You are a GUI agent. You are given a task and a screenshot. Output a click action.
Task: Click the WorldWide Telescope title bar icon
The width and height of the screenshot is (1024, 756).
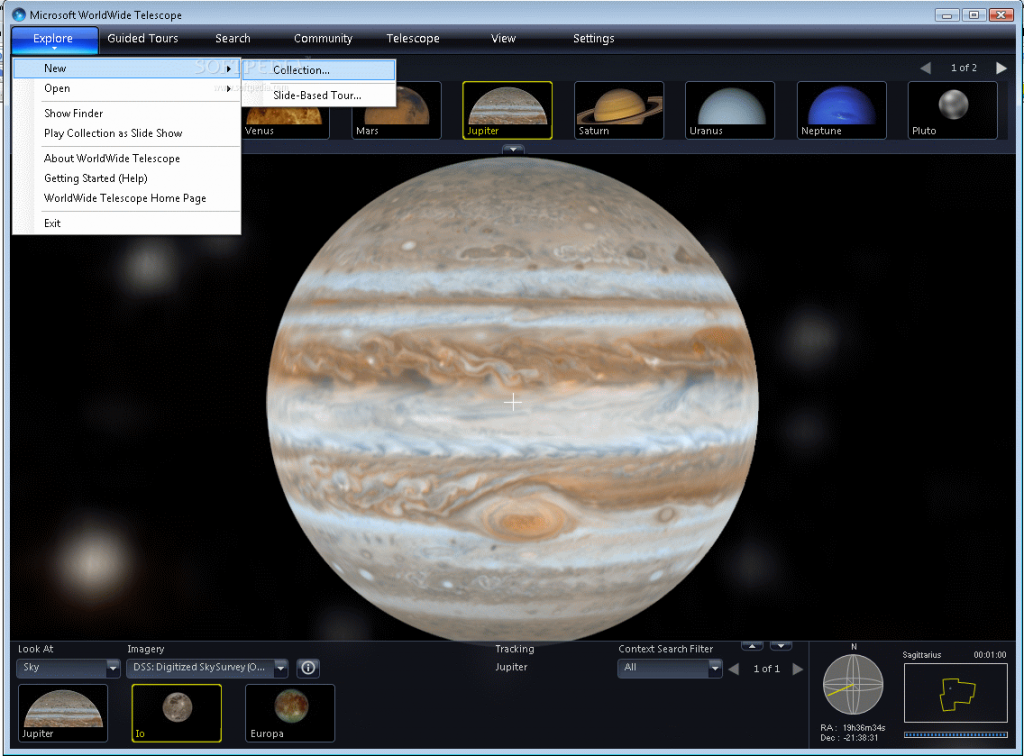tap(19, 14)
